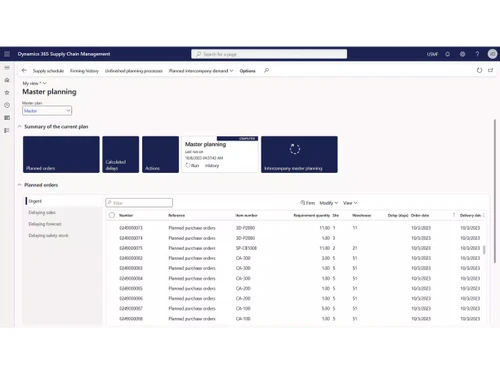The width and height of the screenshot is (500, 375).
Task: Open Workspaces icon in the sidebar
Action: coord(7,118)
